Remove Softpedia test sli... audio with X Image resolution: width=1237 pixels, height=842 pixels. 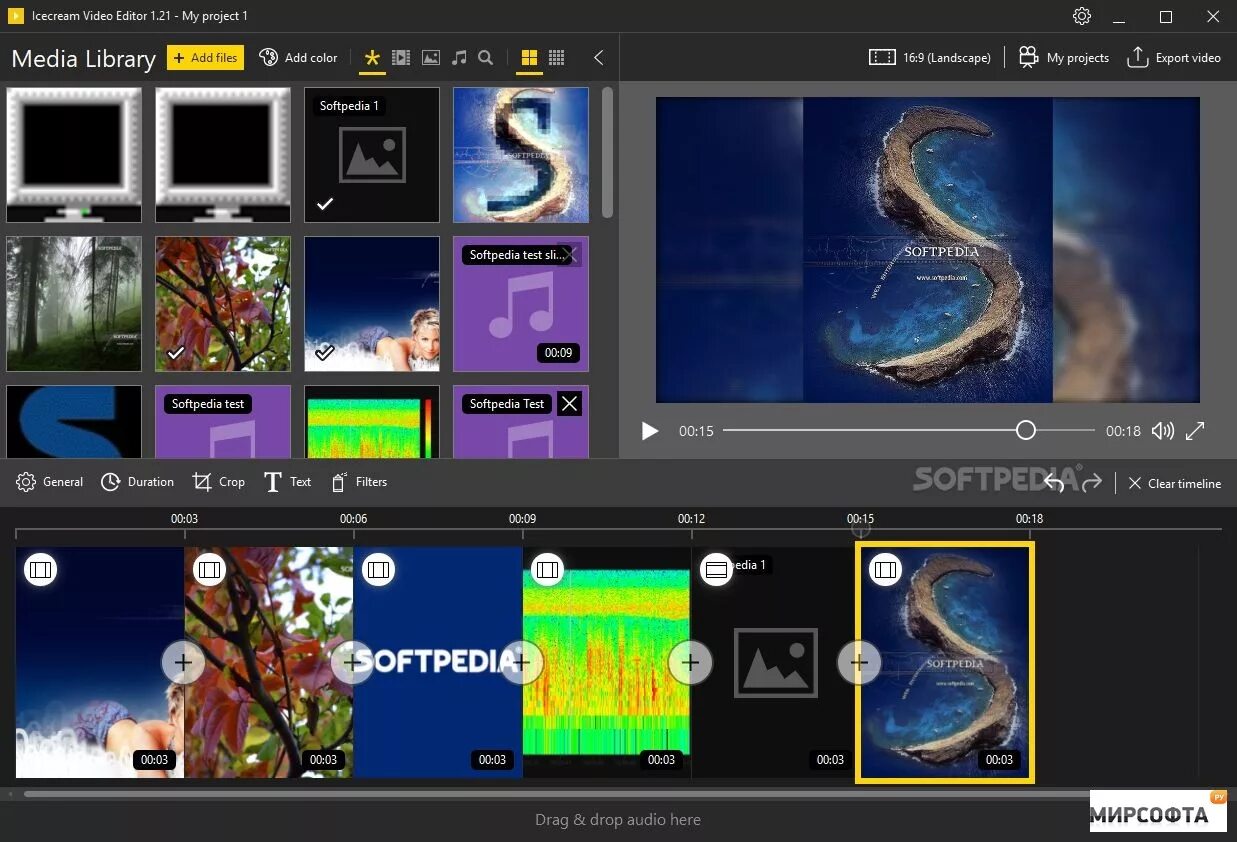pos(569,255)
